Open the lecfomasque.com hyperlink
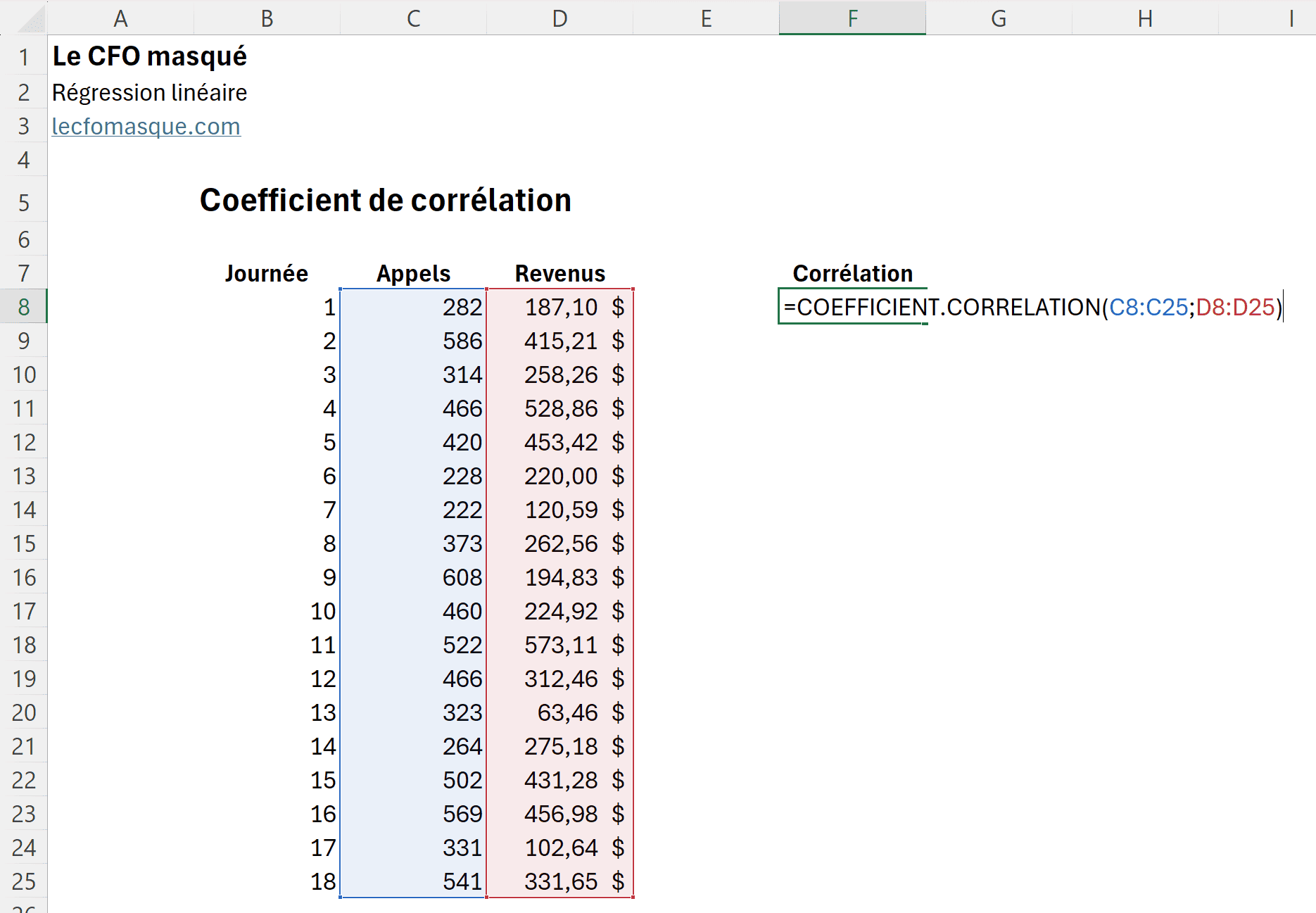 (x=146, y=127)
